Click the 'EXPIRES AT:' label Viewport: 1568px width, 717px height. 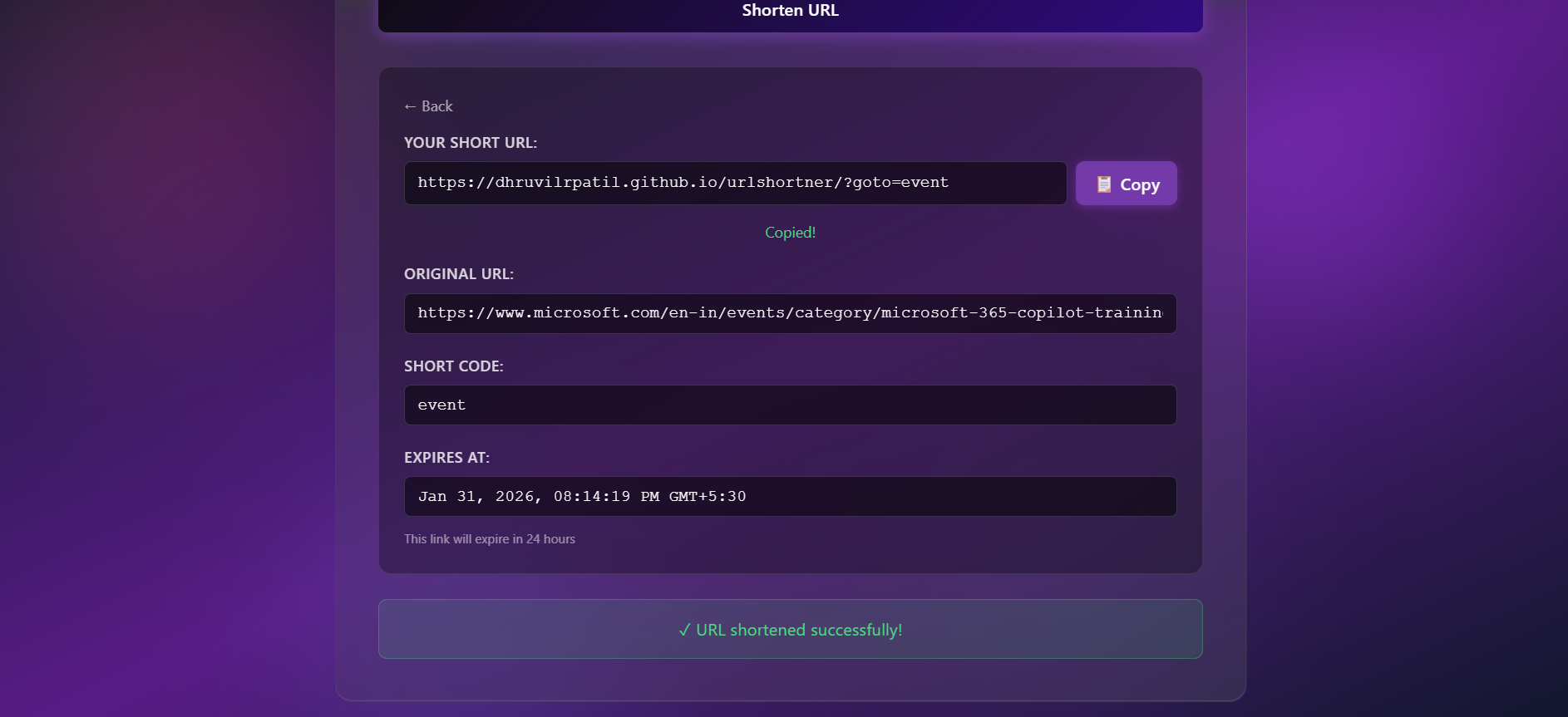[x=446, y=458]
